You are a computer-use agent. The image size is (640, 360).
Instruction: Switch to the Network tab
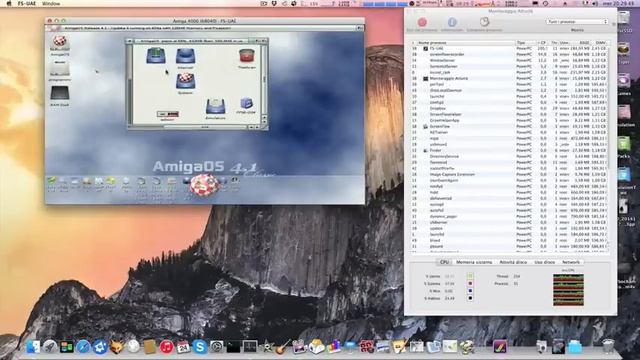571,262
